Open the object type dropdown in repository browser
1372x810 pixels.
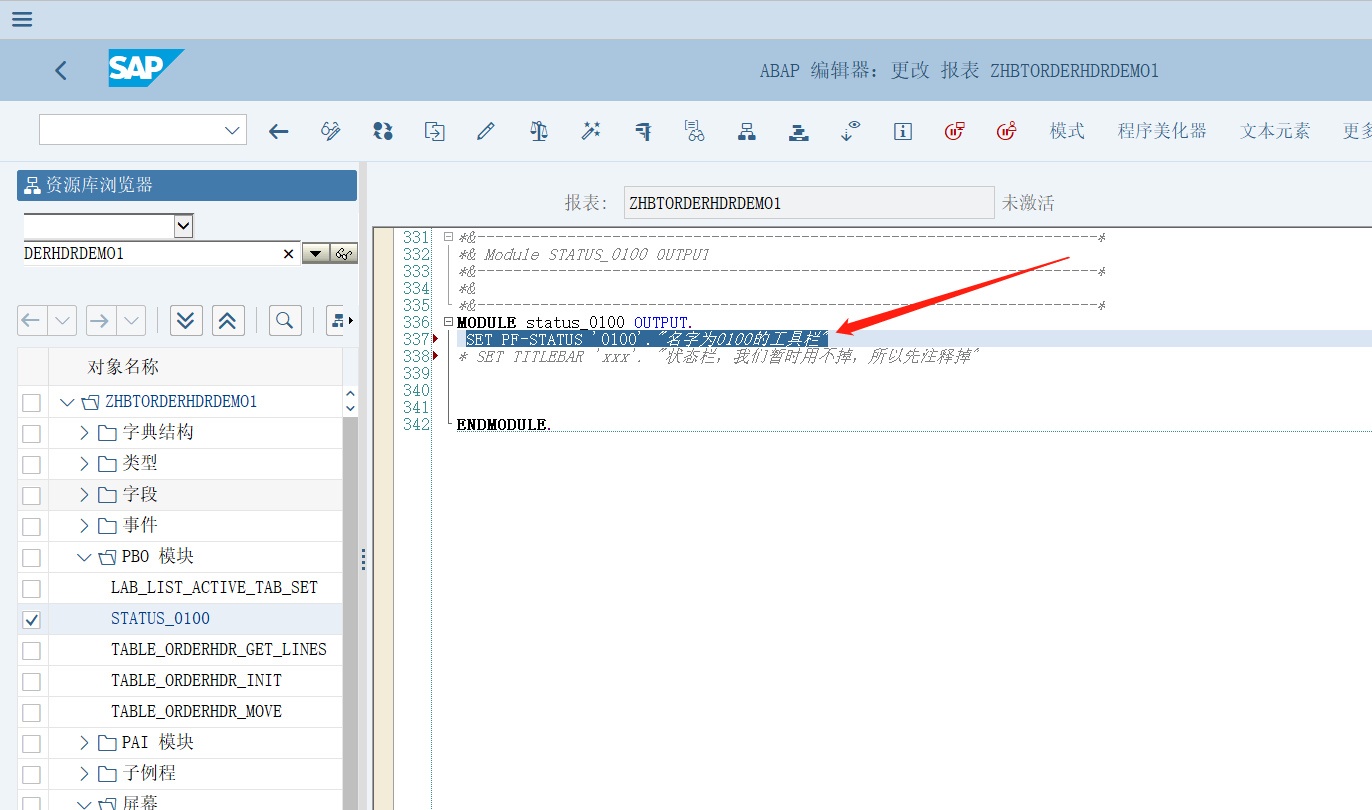pyautogui.click(x=183, y=225)
